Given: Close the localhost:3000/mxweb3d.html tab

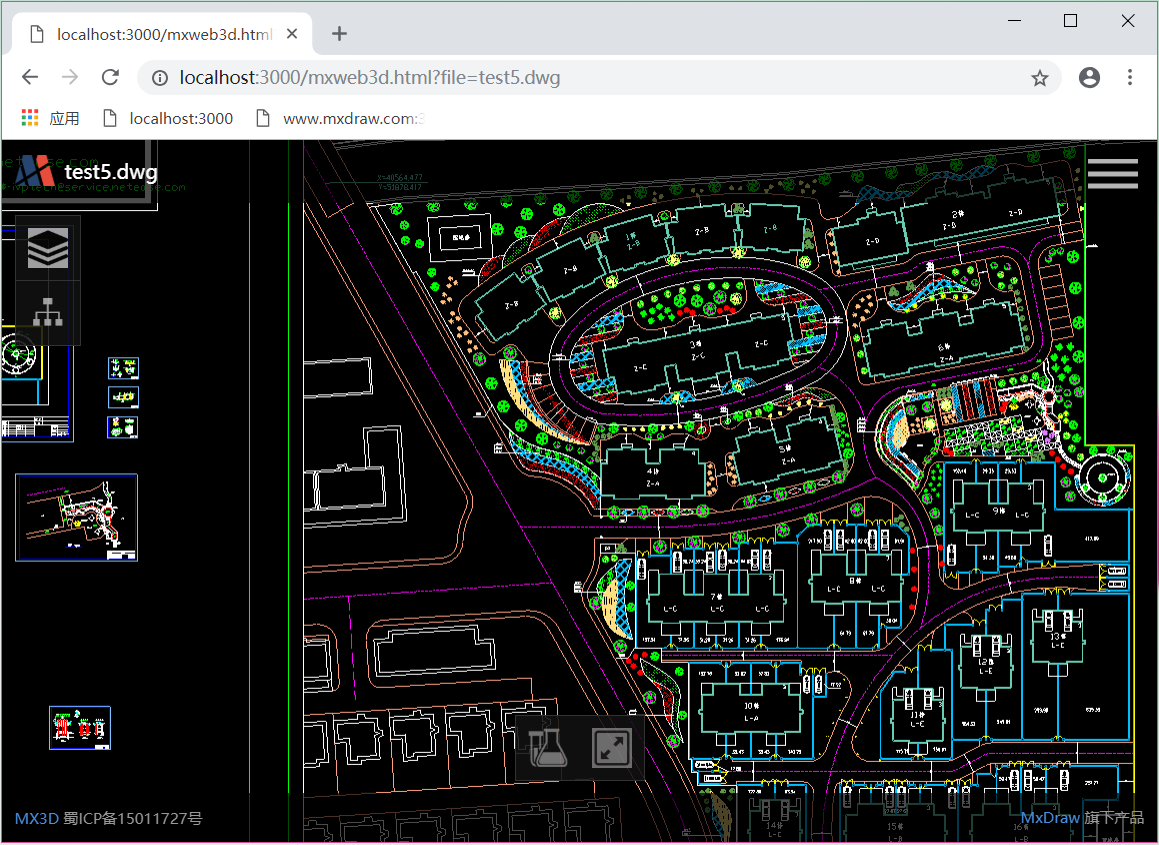Looking at the screenshot, I should coord(292,34).
